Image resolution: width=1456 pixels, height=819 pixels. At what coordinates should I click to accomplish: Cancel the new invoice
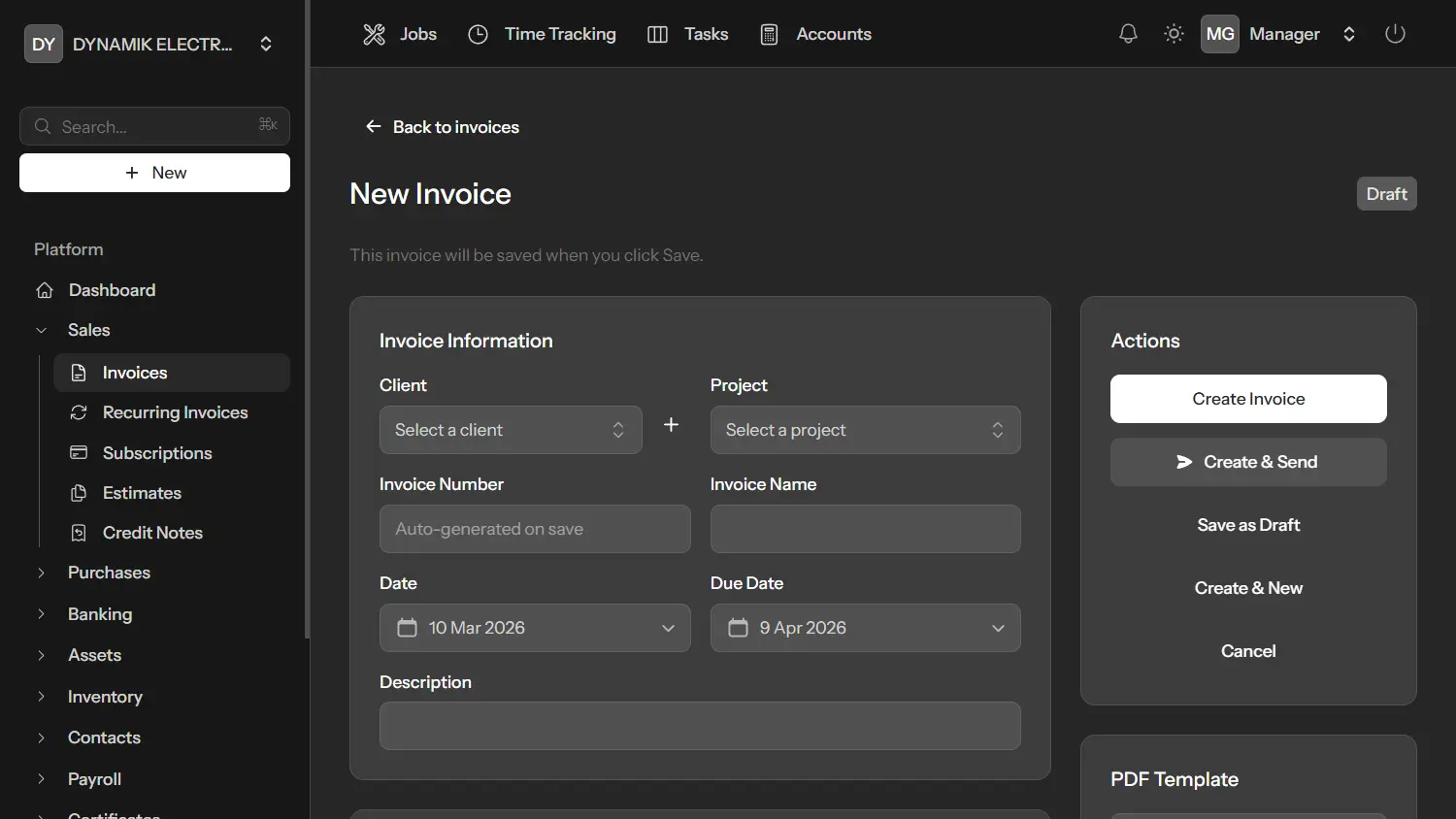(x=1248, y=651)
